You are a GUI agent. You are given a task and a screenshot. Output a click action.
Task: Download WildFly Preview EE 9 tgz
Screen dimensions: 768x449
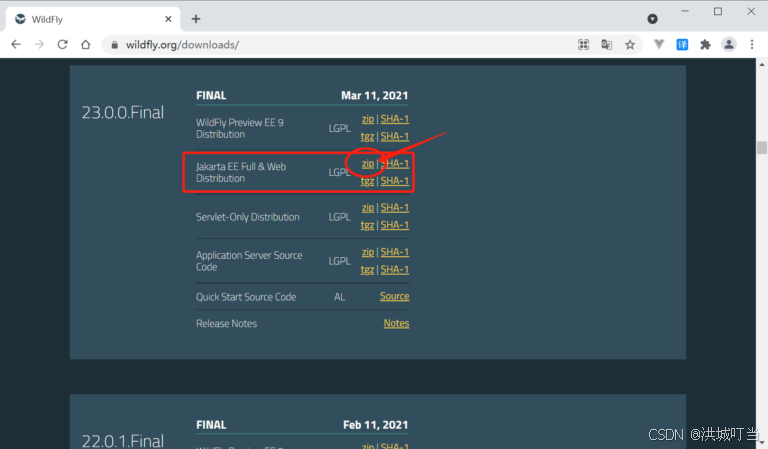pyautogui.click(x=367, y=137)
